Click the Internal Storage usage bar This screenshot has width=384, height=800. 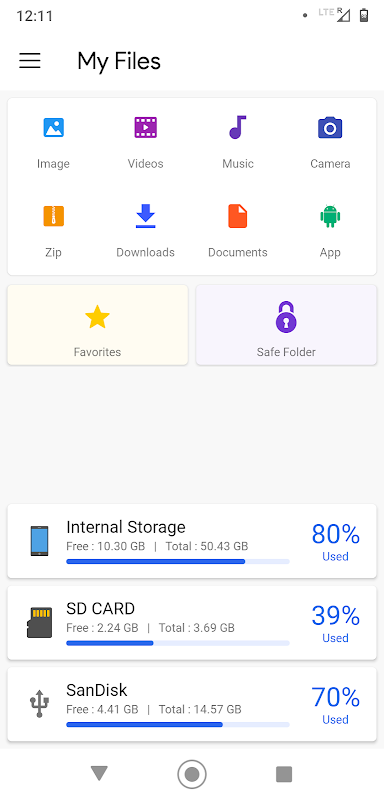[177, 561]
